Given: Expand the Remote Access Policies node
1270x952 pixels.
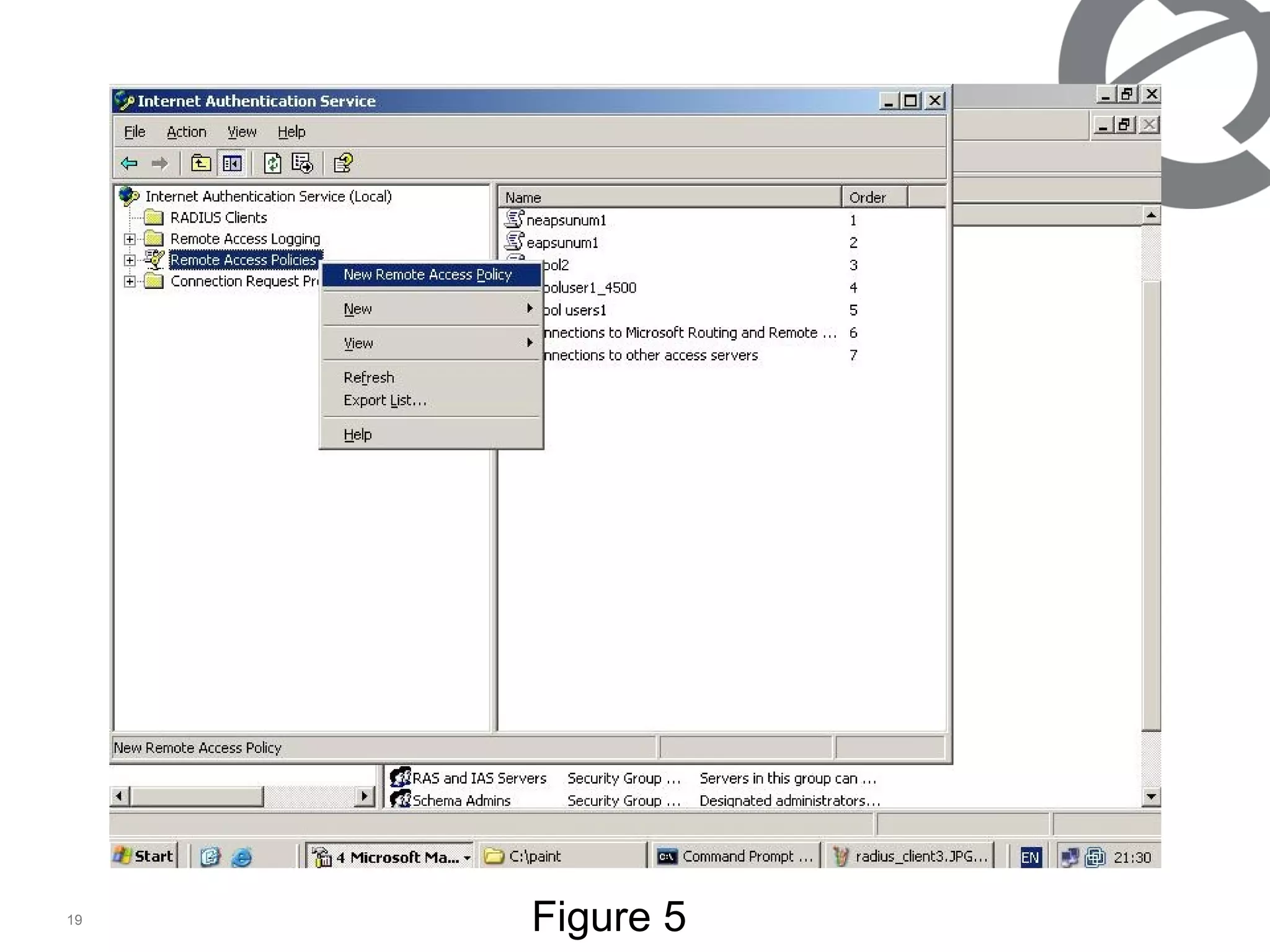Looking at the screenshot, I should click(x=130, y=260).
